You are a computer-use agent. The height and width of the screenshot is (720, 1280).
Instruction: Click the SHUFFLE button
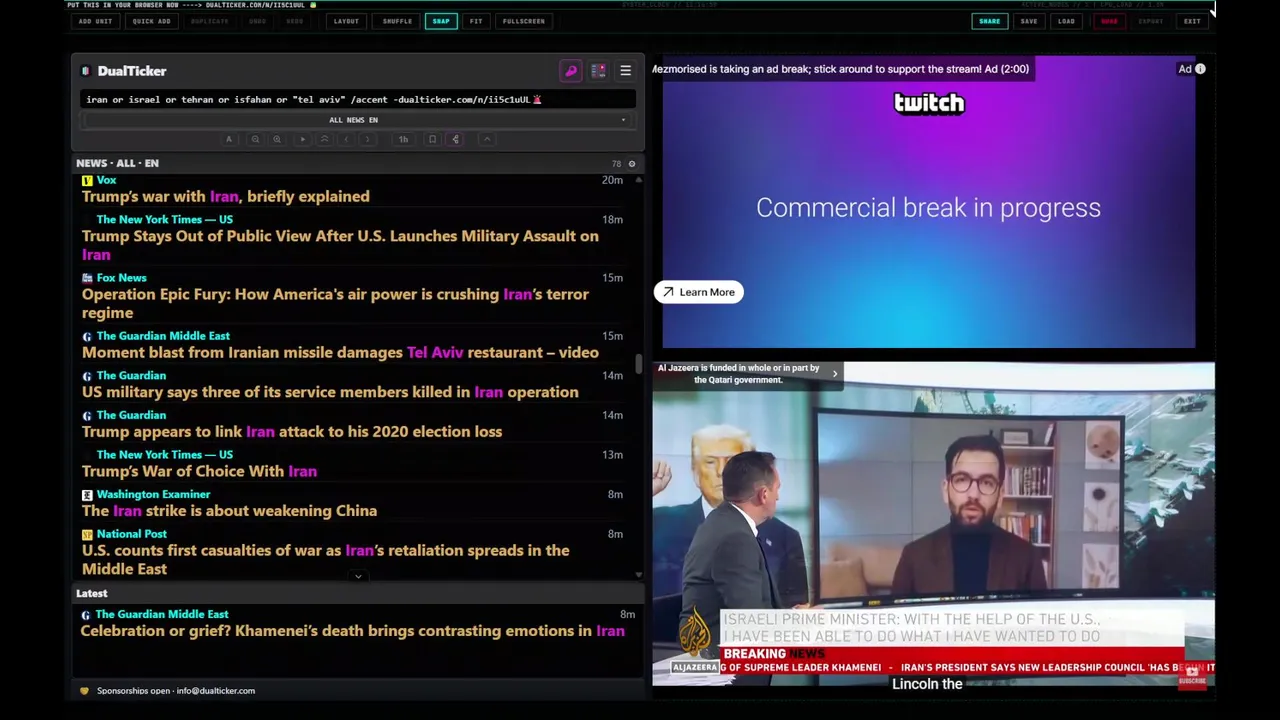pos(397,21)
